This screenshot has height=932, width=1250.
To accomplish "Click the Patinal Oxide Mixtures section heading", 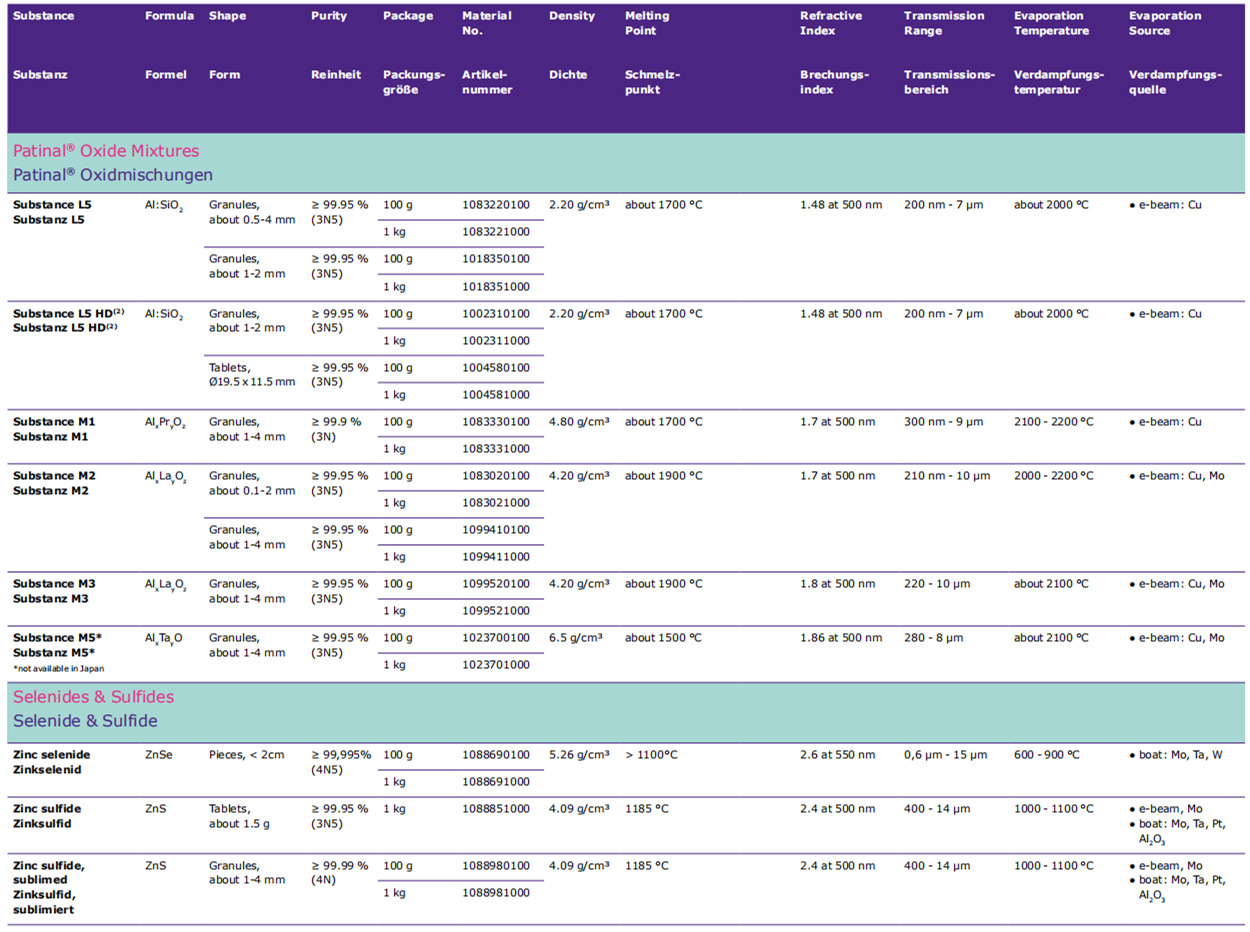I will pyautogui.click(x=105, y=151).
